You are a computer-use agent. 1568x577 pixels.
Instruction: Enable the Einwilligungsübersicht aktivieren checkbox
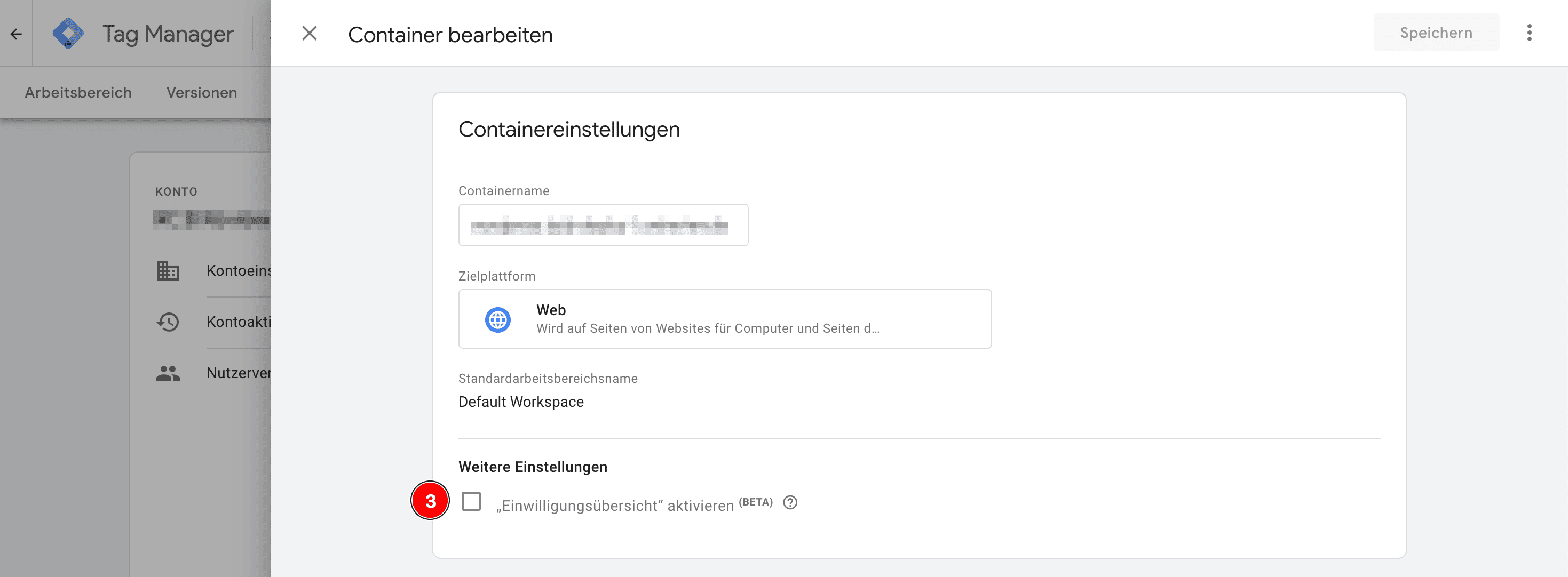(x=471, y=502)
